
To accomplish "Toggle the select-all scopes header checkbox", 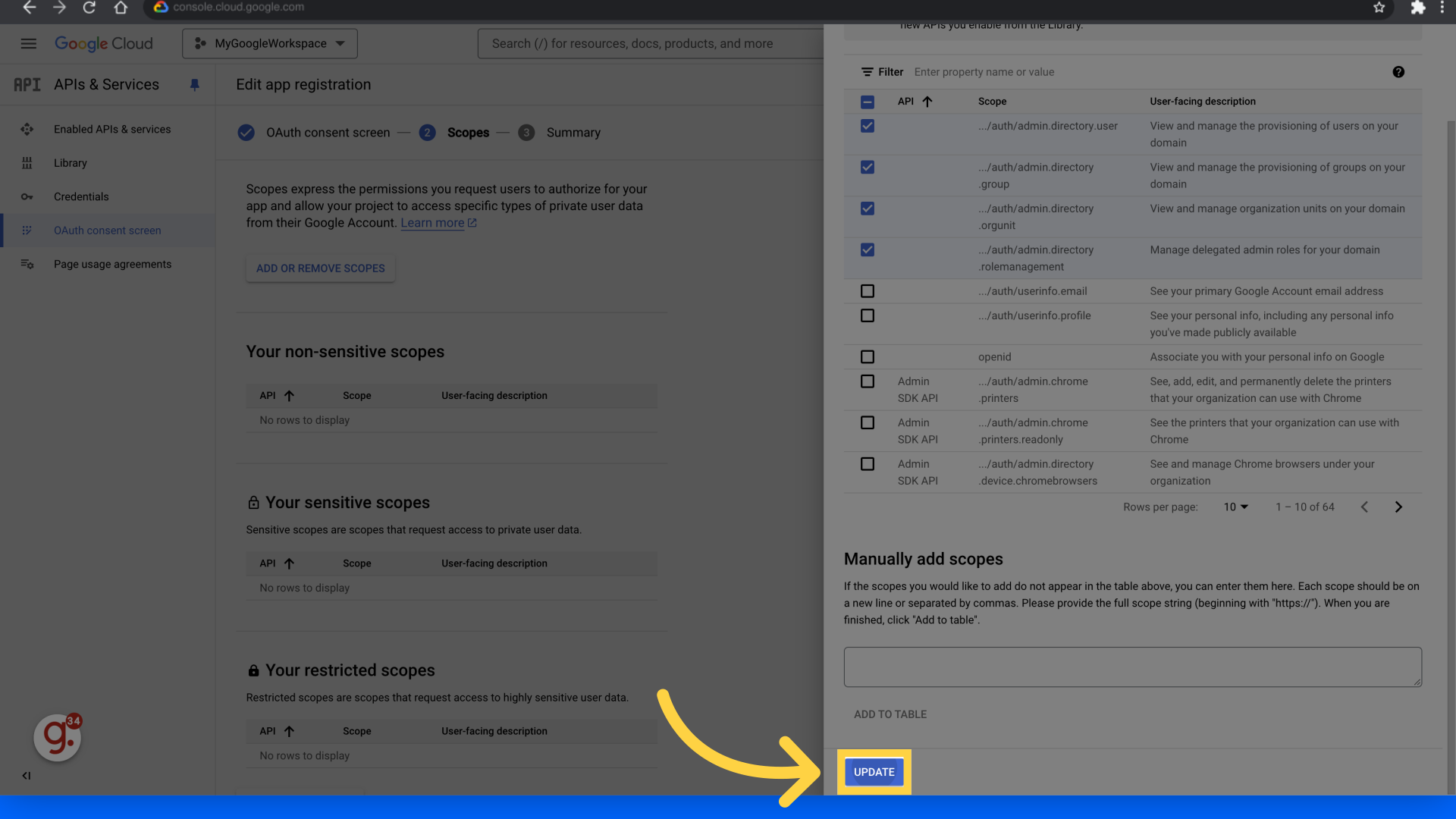I will click(x=868, y=102).
